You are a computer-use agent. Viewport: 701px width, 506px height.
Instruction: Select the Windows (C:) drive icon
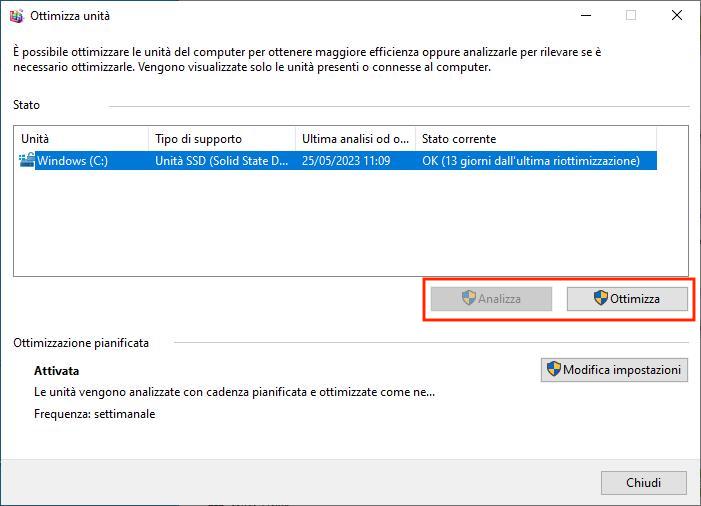(27, 160)
